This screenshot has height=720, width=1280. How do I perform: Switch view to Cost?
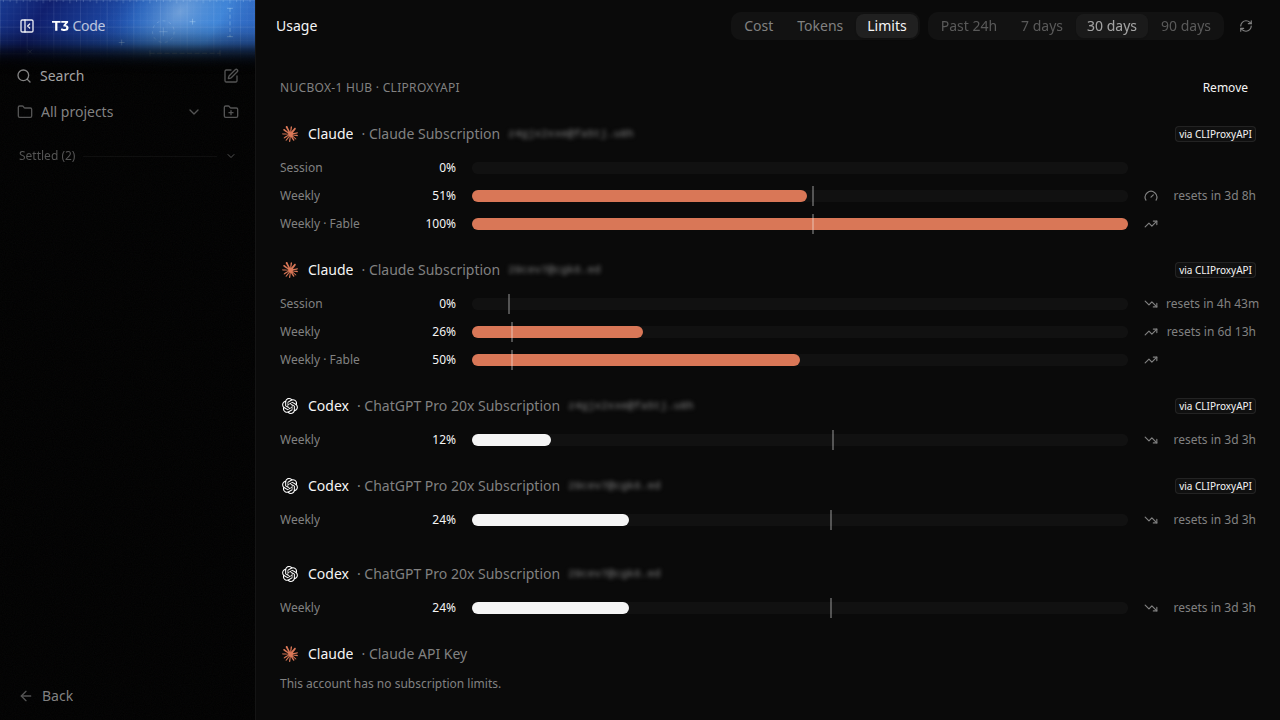(x=759, y=26)
